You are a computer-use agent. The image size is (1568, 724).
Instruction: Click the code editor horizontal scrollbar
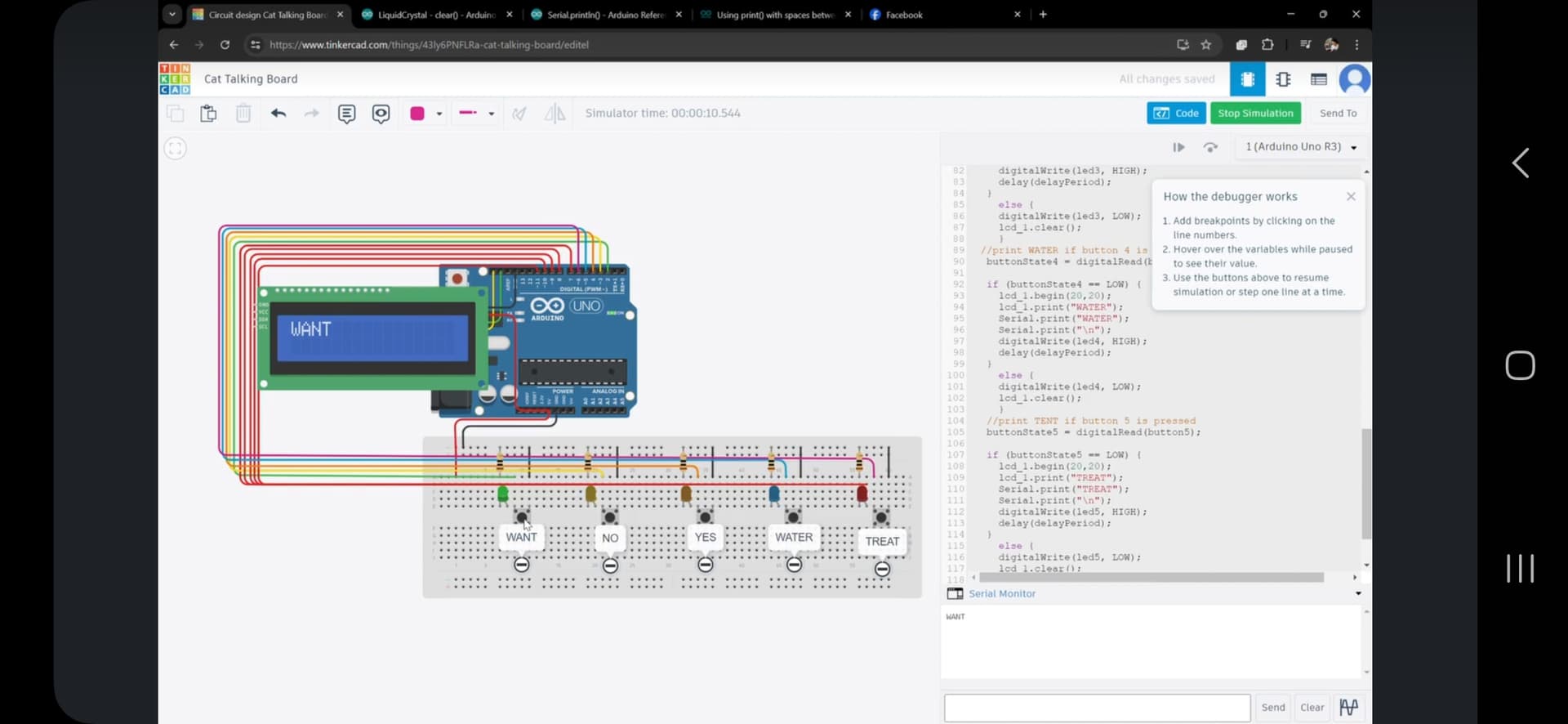[x=1151, y=577]
